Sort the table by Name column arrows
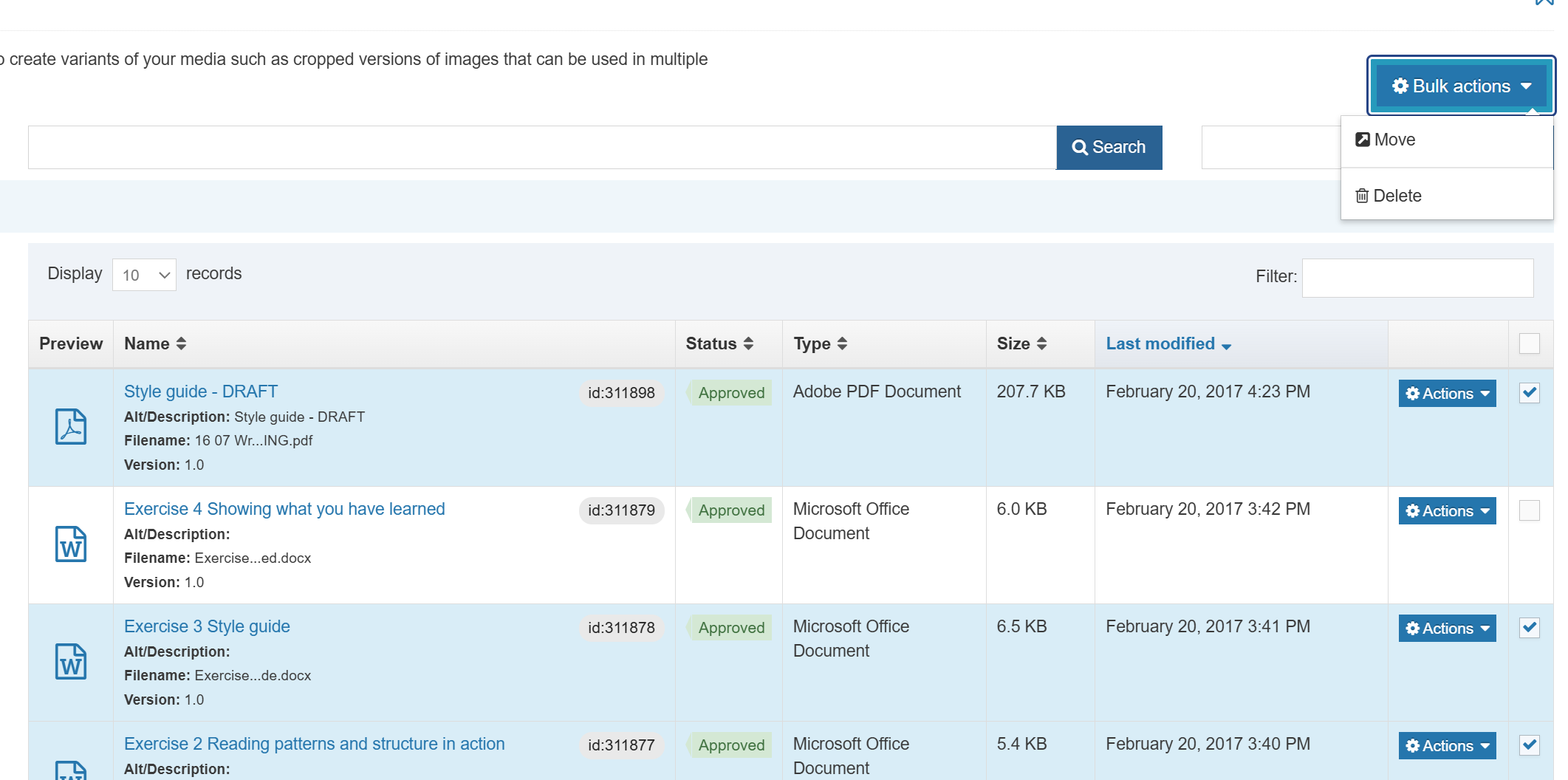The height and width of the screenshot is (780, 1568). click(181, 343)
